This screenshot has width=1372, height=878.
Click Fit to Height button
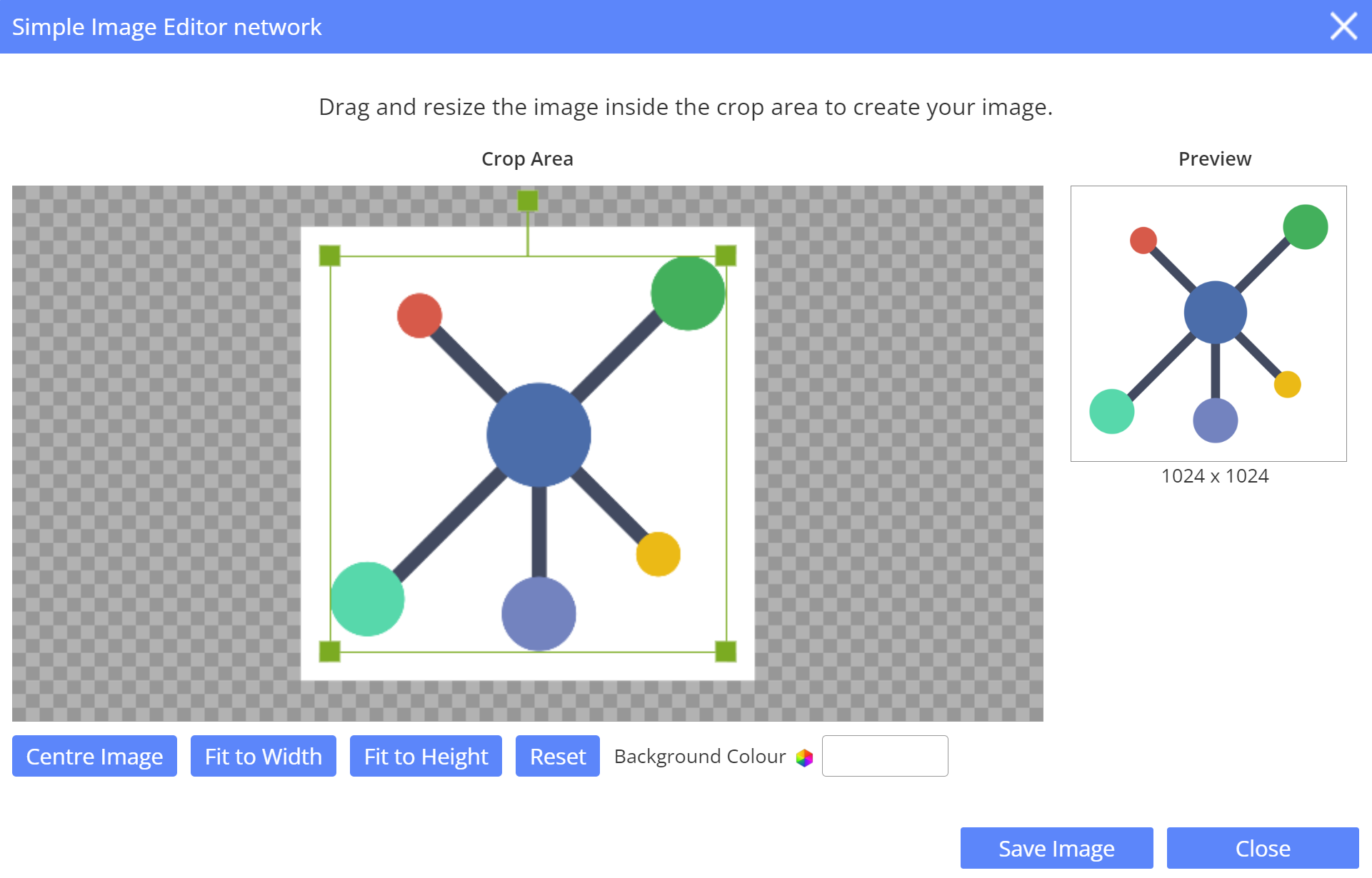(x=426, y=756)
